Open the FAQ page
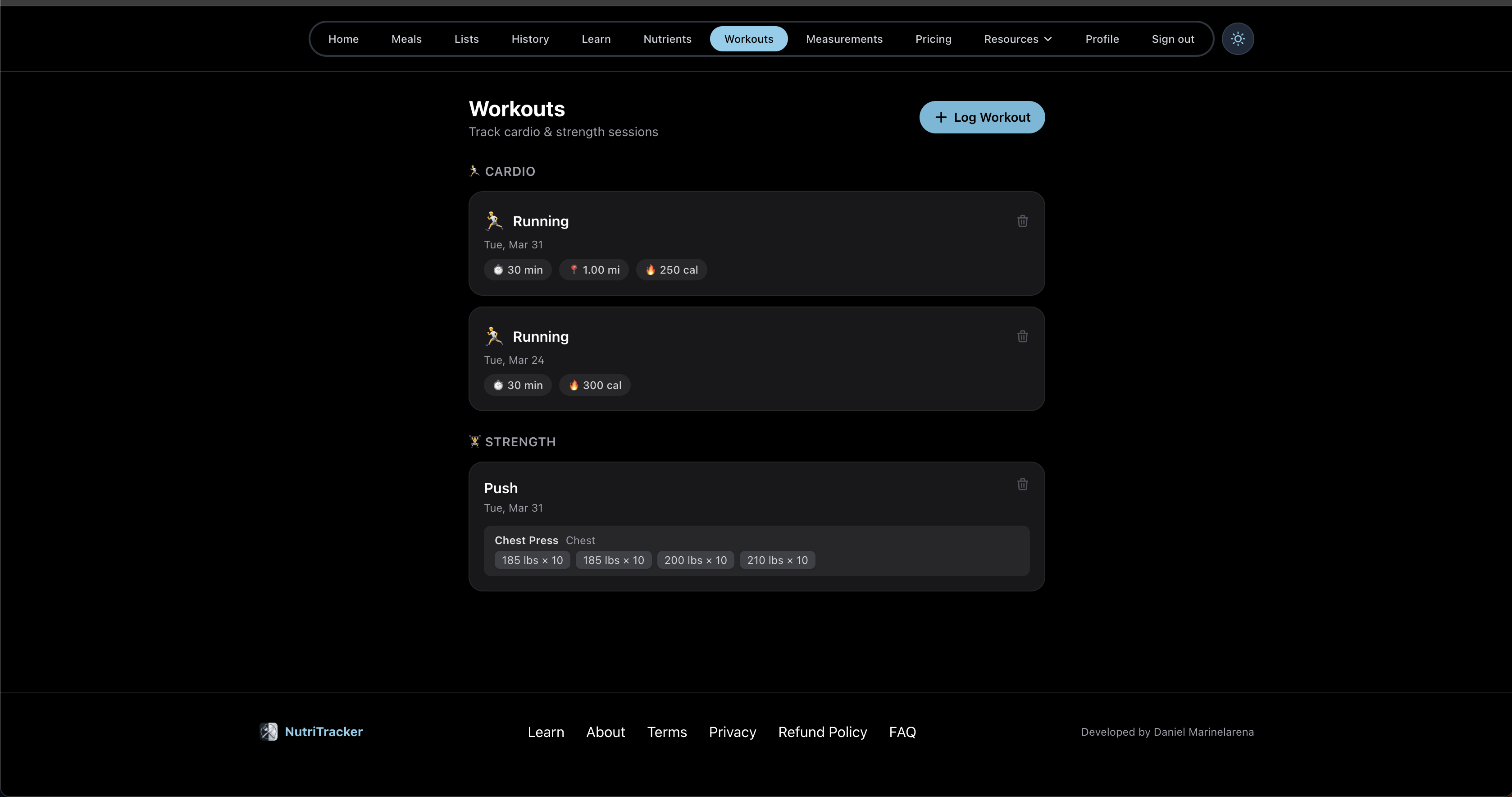Screen dimensions: 1512x797 (902, 731)
